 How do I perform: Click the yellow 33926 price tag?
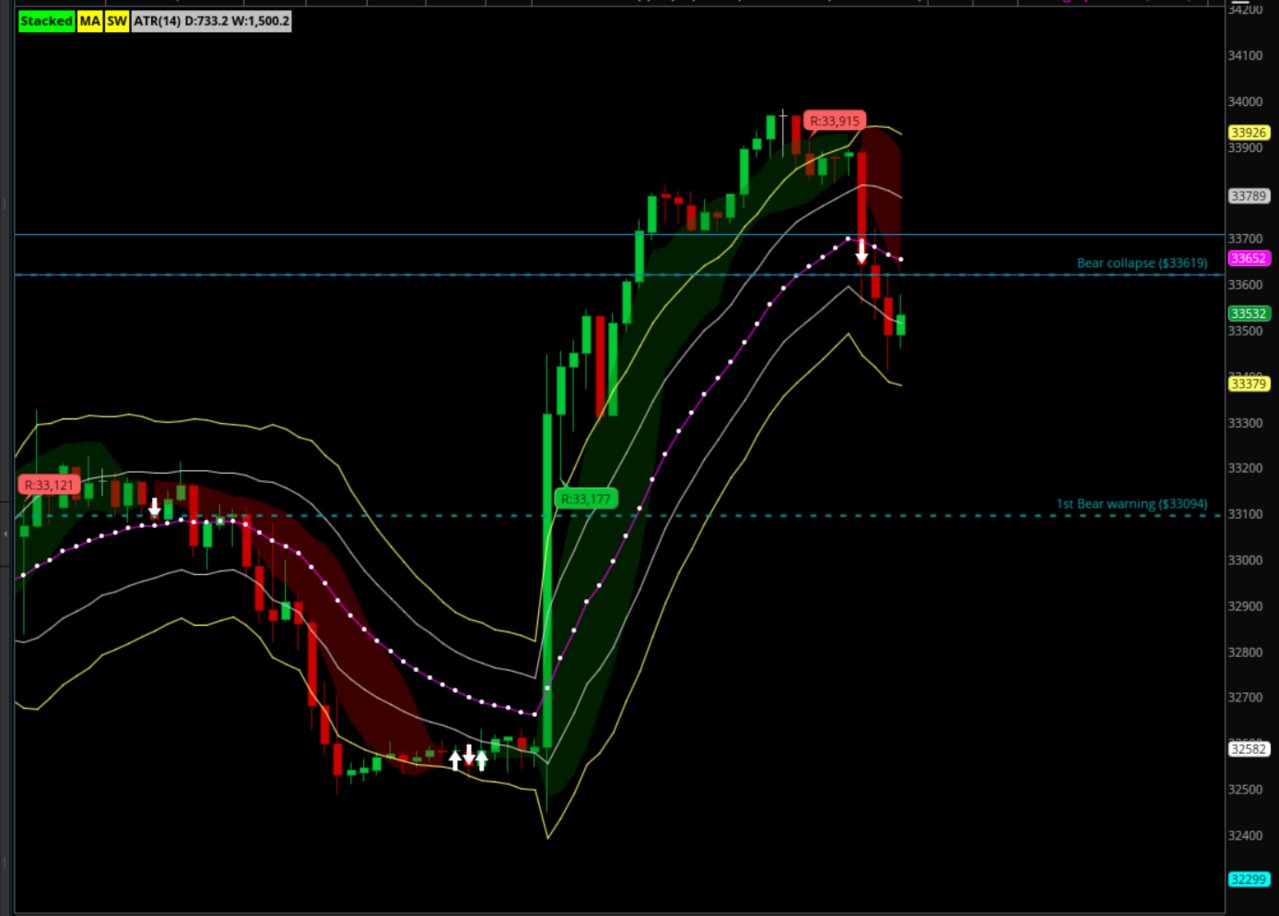coord(1249,132)
